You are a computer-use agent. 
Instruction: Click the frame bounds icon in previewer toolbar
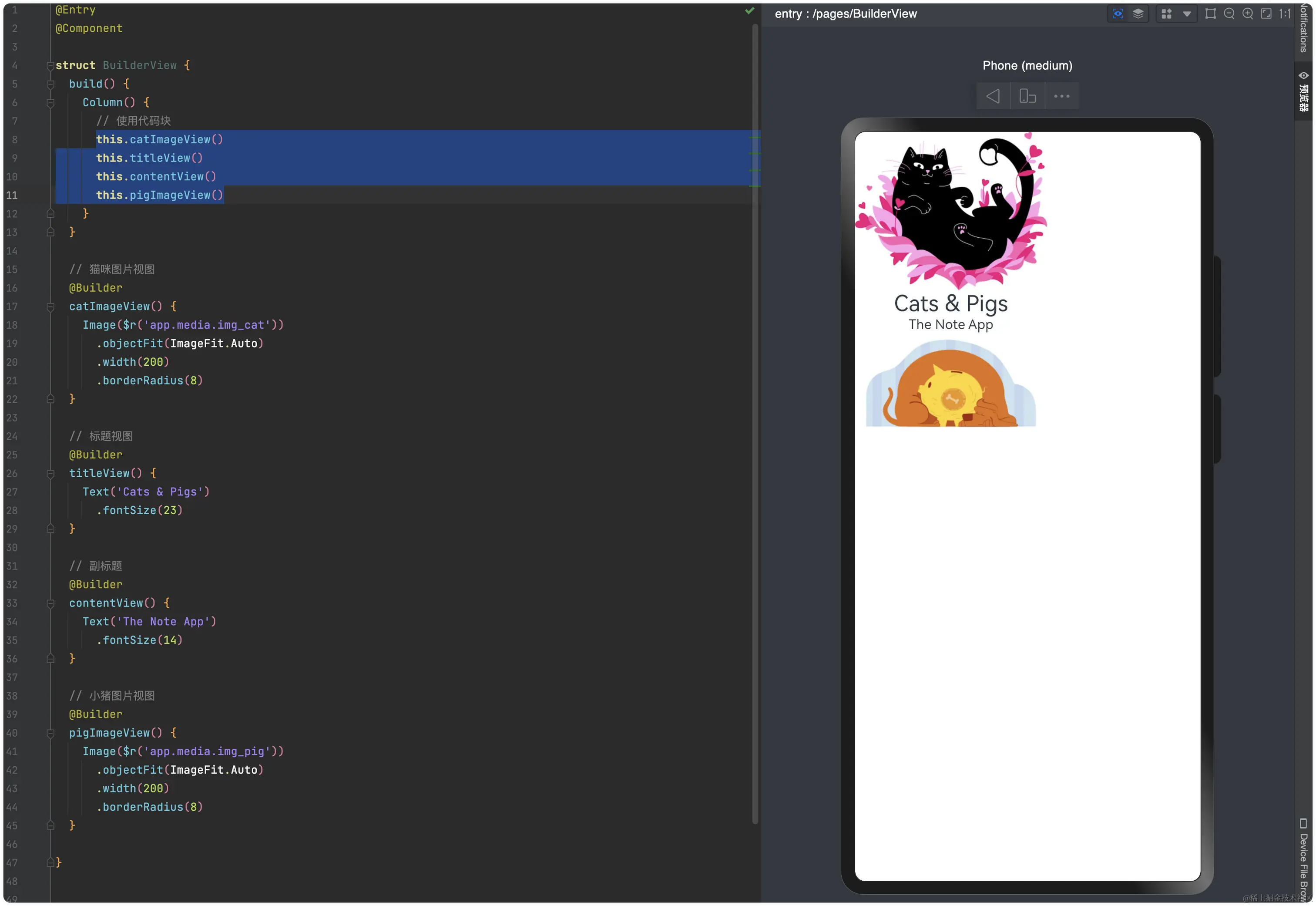(x=1210, y=13)
